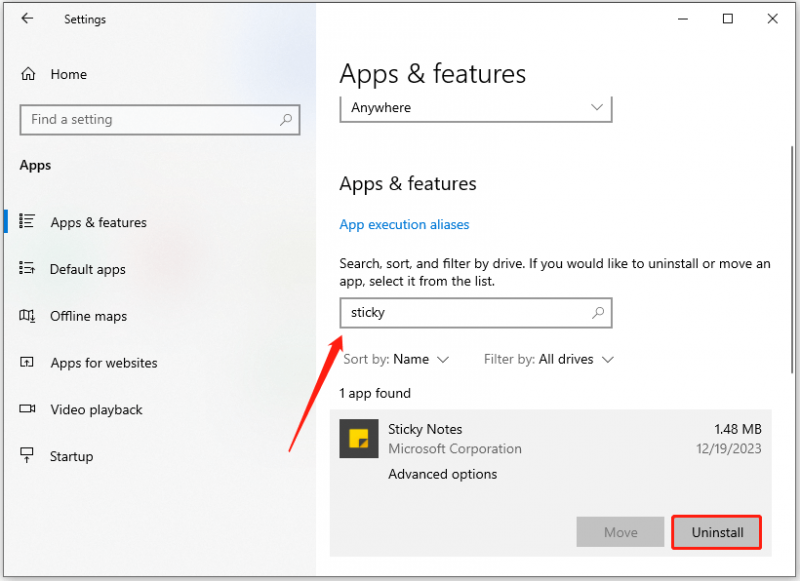This screenshot has height=581, width=800.
Task: Select the Offline maps sidebar icon
Action: pos(27,316)
